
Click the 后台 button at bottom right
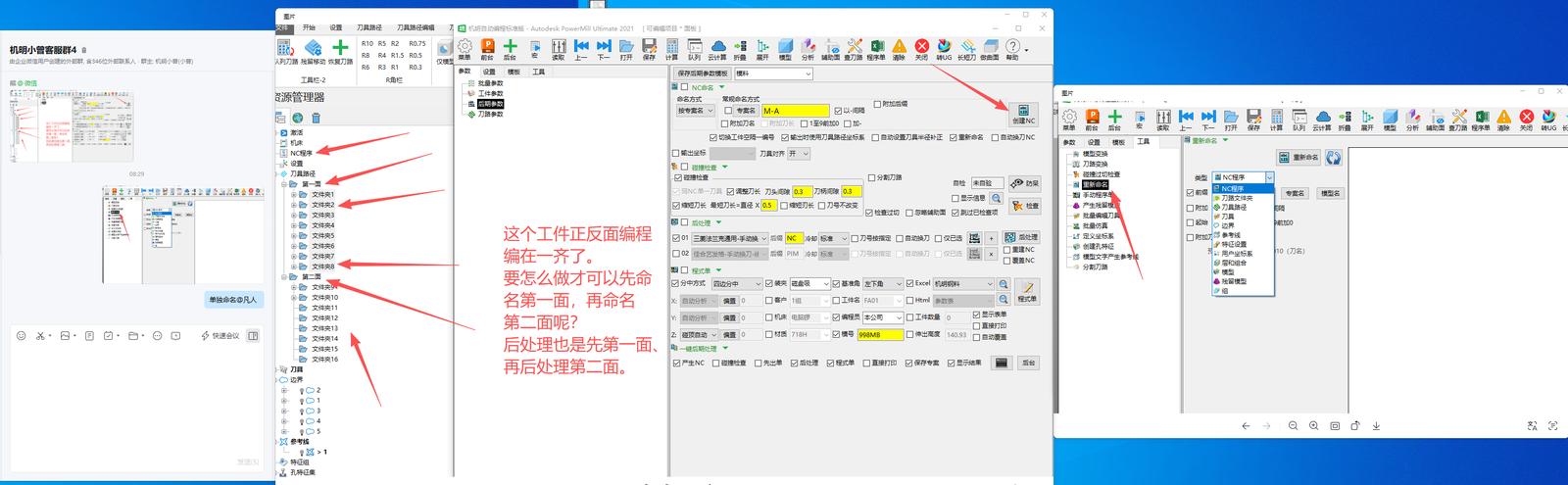(1029, 363)
